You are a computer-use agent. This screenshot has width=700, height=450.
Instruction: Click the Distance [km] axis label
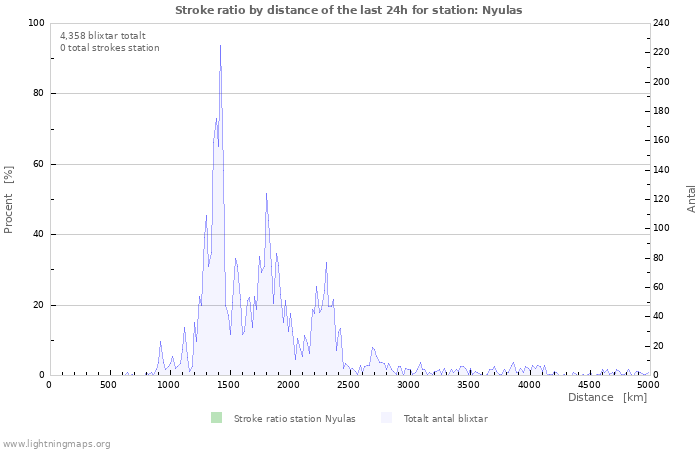click(x=607, y=397)
